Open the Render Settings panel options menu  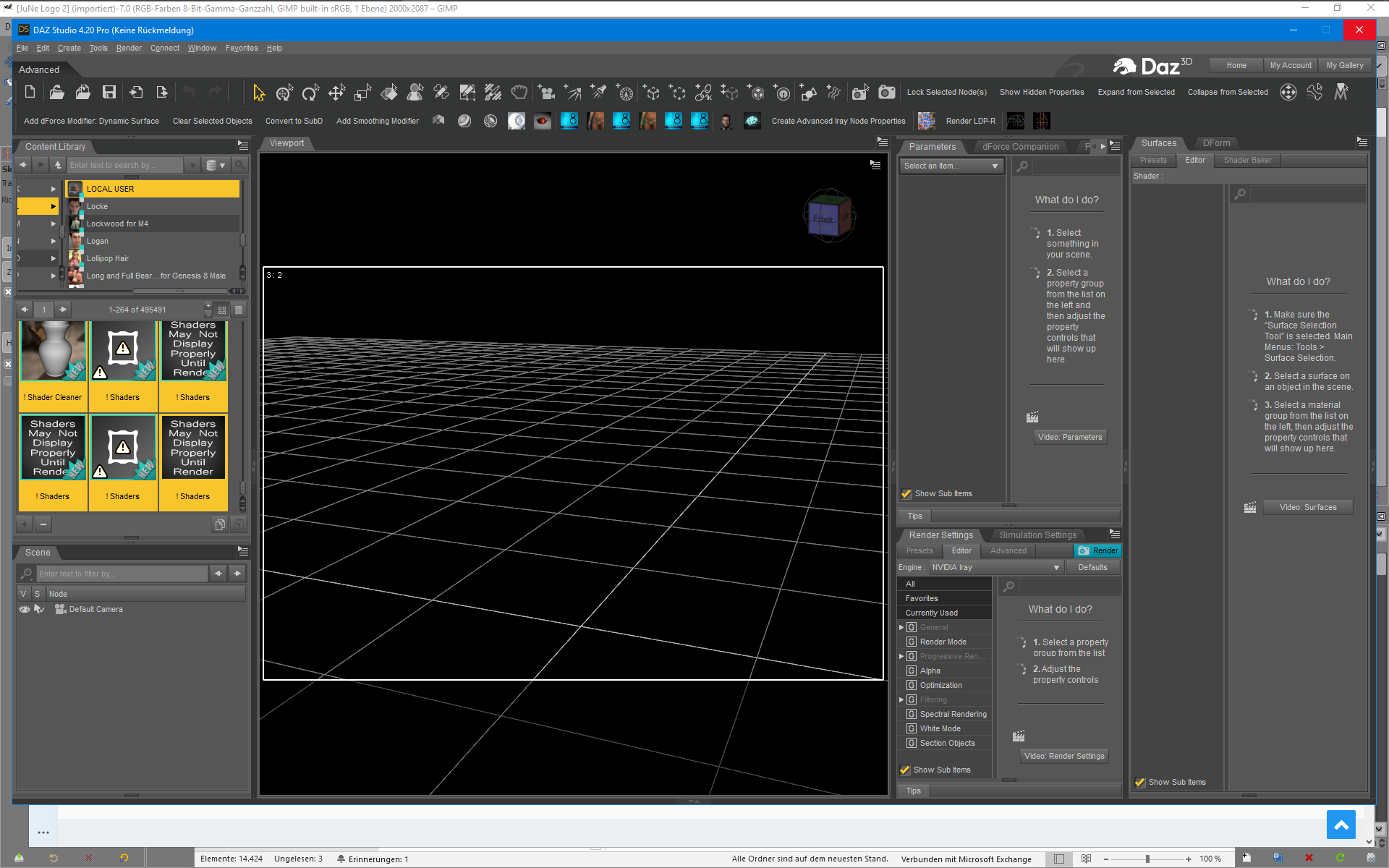pyautogui.click(x=1115, y=535)
